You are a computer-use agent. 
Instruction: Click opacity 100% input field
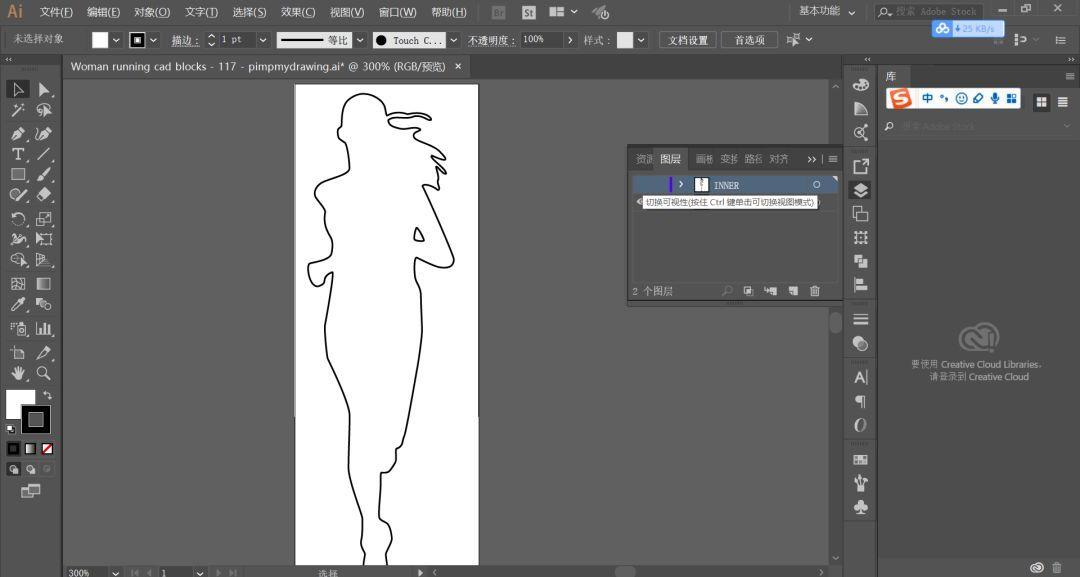point(542,40)
